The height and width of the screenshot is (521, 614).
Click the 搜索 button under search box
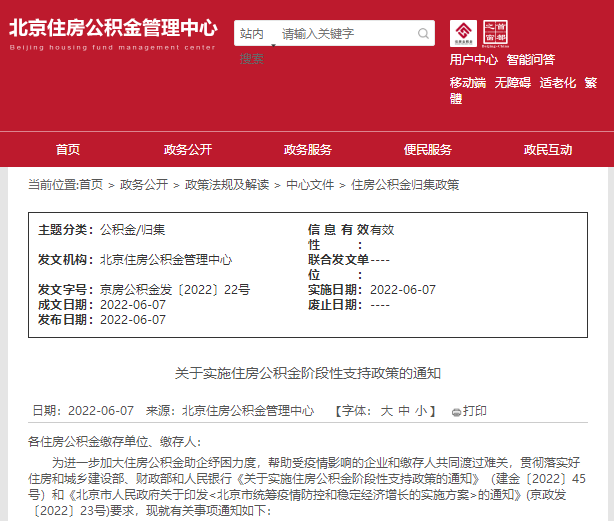coord(252,59)
